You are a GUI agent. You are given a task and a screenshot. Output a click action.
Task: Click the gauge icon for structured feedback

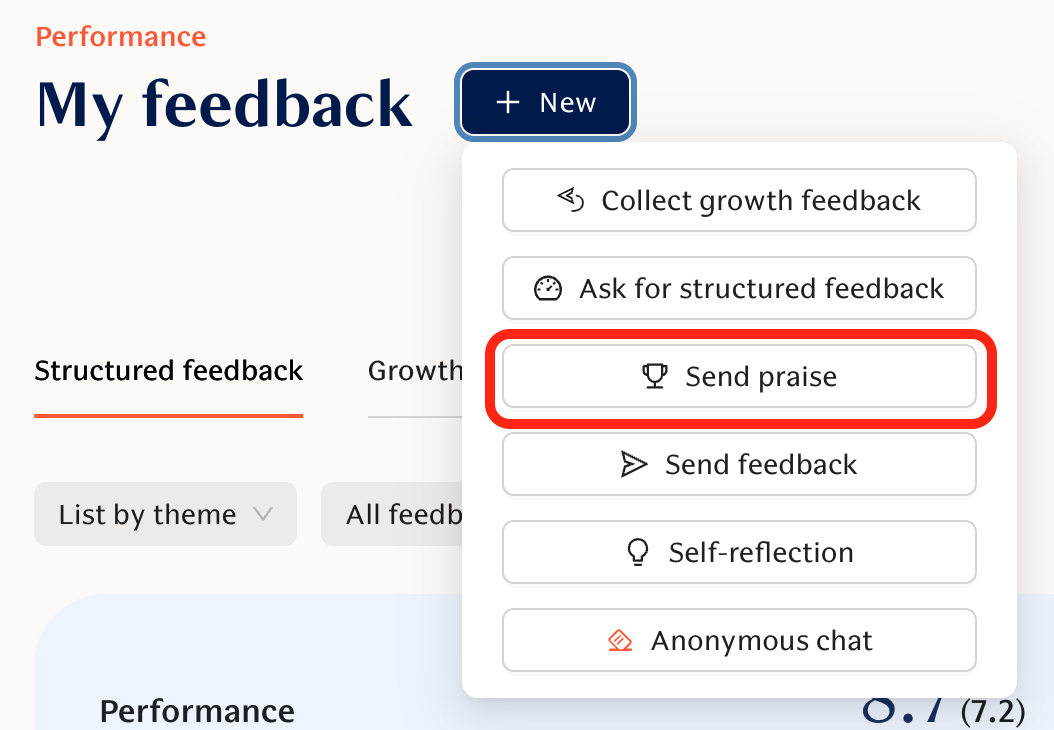point(548,289)
